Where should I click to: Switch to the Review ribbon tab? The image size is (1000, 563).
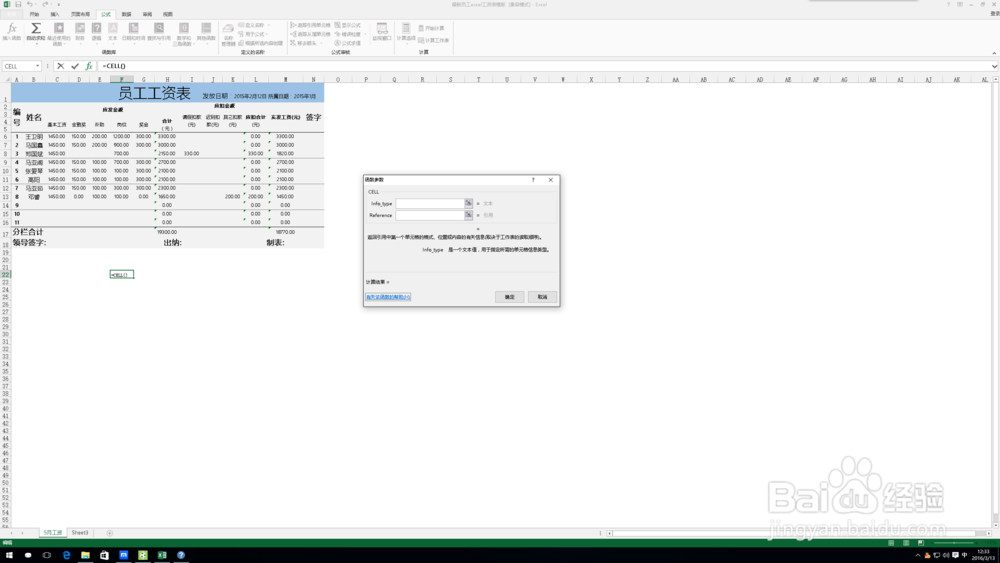tap(147, 14)
